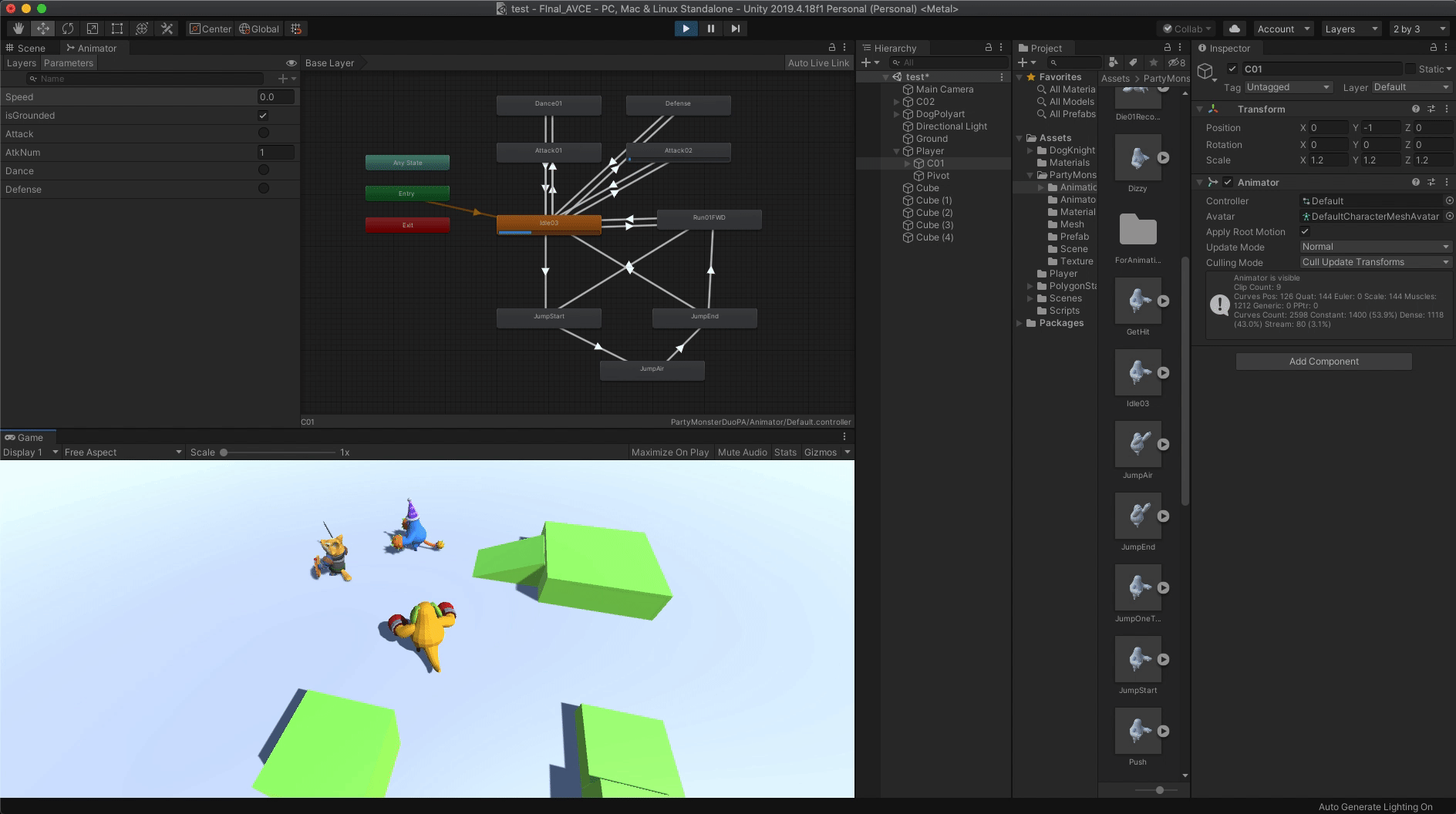Viewport: 1456px width, 814px height.
Task: Pick Controller asset target circle
Action: (1449, 200)
